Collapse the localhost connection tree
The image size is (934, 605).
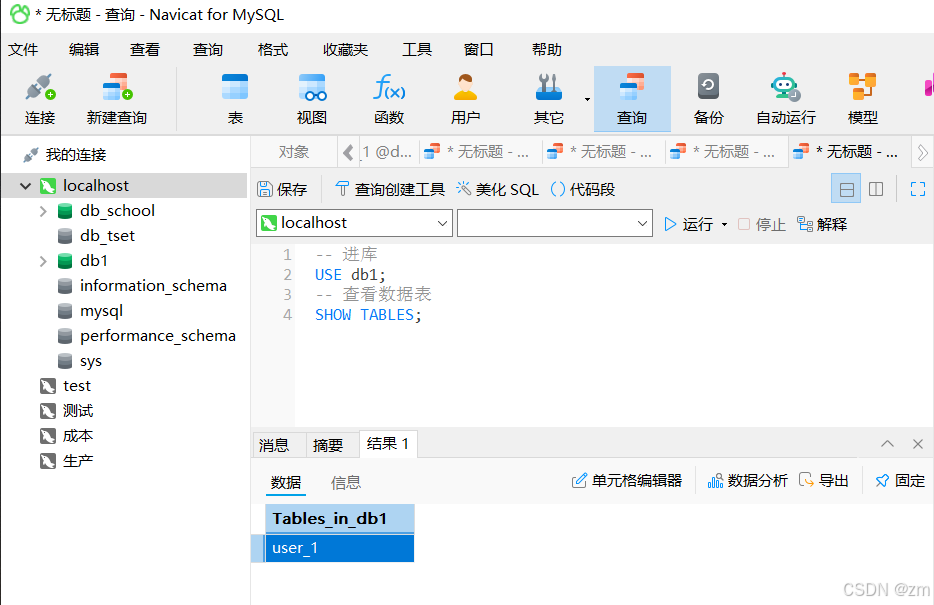24,185
